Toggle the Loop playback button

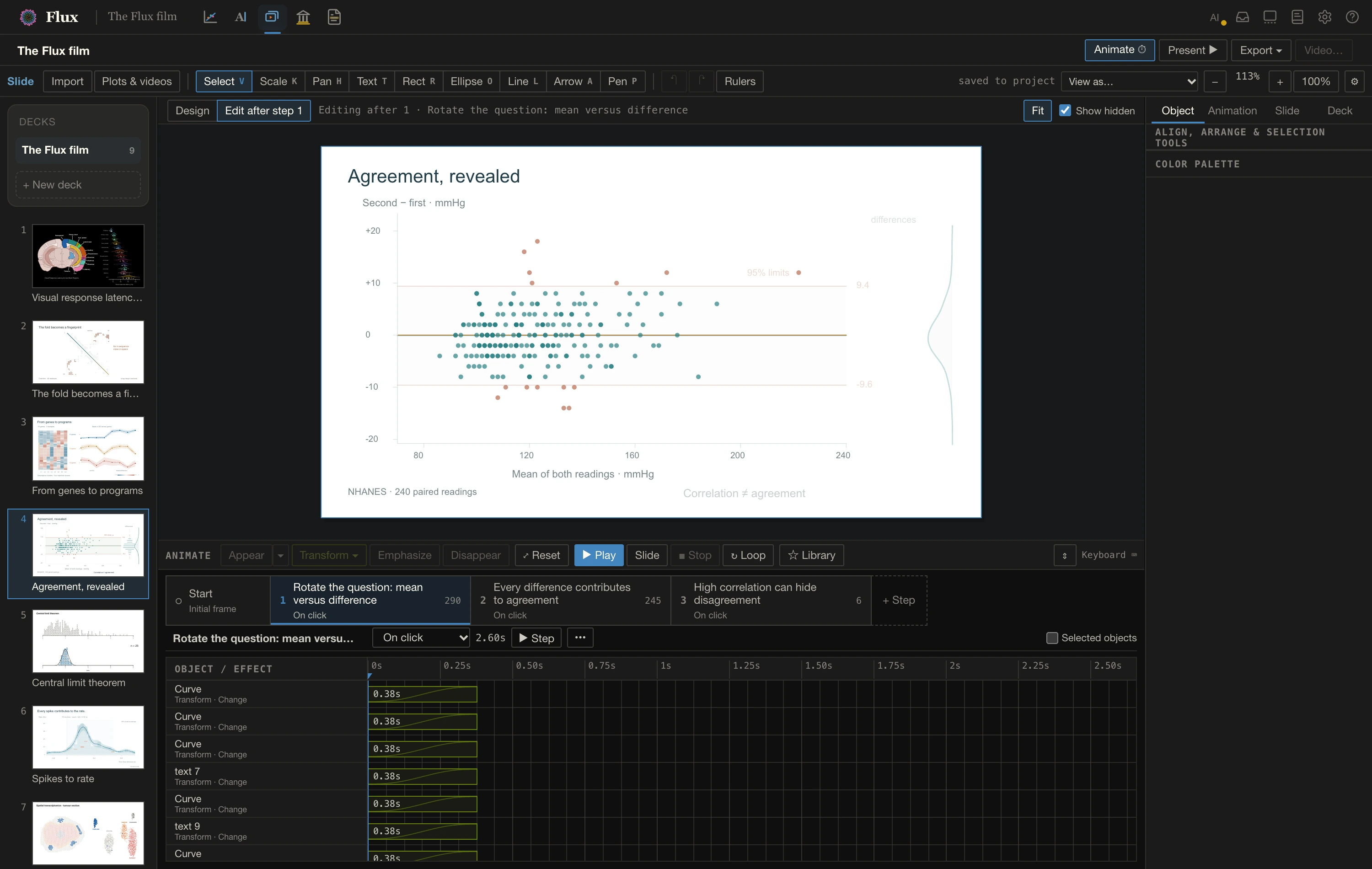coord(748,555)
